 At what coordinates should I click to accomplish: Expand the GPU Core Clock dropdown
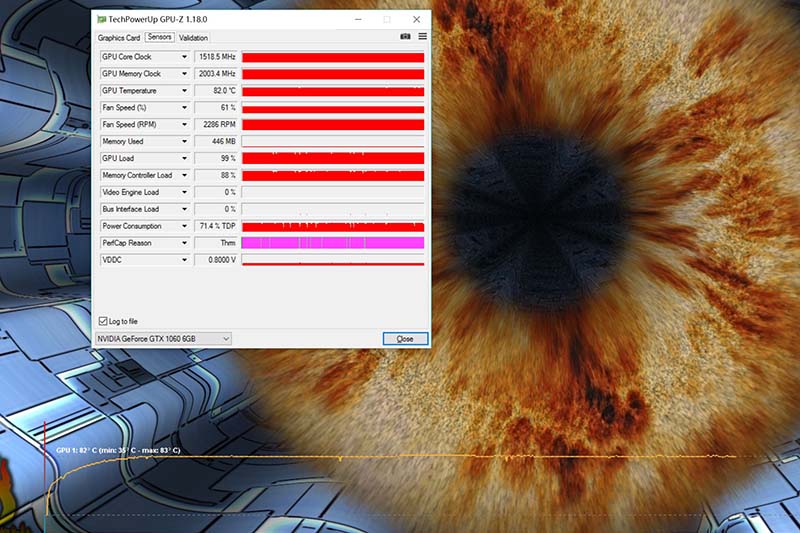pyautogui.click(x=184, y=57)
